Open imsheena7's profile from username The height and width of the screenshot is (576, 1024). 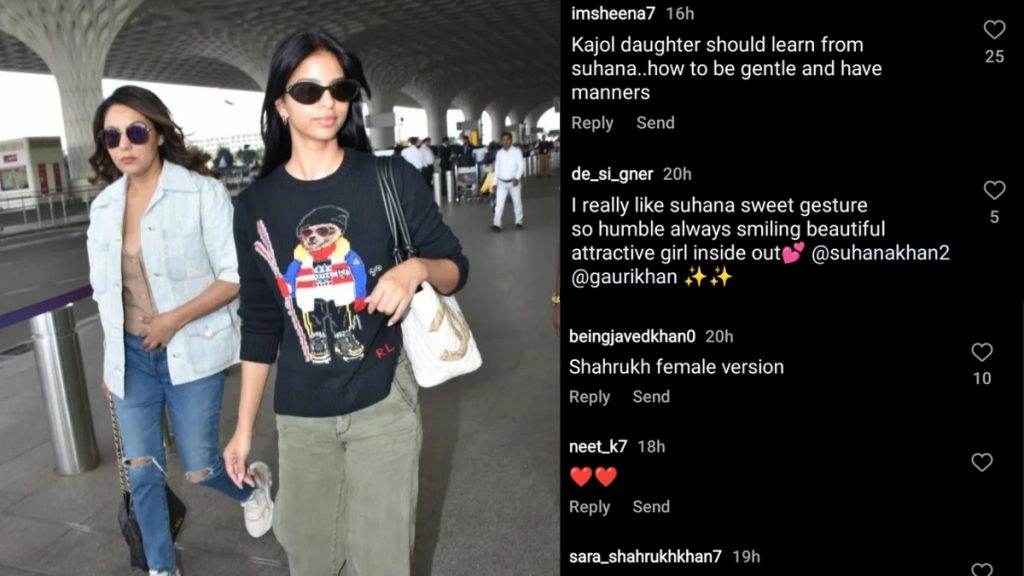[x=613, y=14]
